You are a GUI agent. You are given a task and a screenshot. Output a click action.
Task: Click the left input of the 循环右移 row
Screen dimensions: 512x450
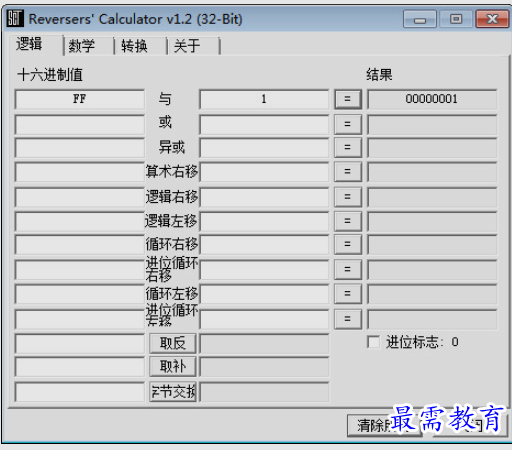click(x=80, y=245)
